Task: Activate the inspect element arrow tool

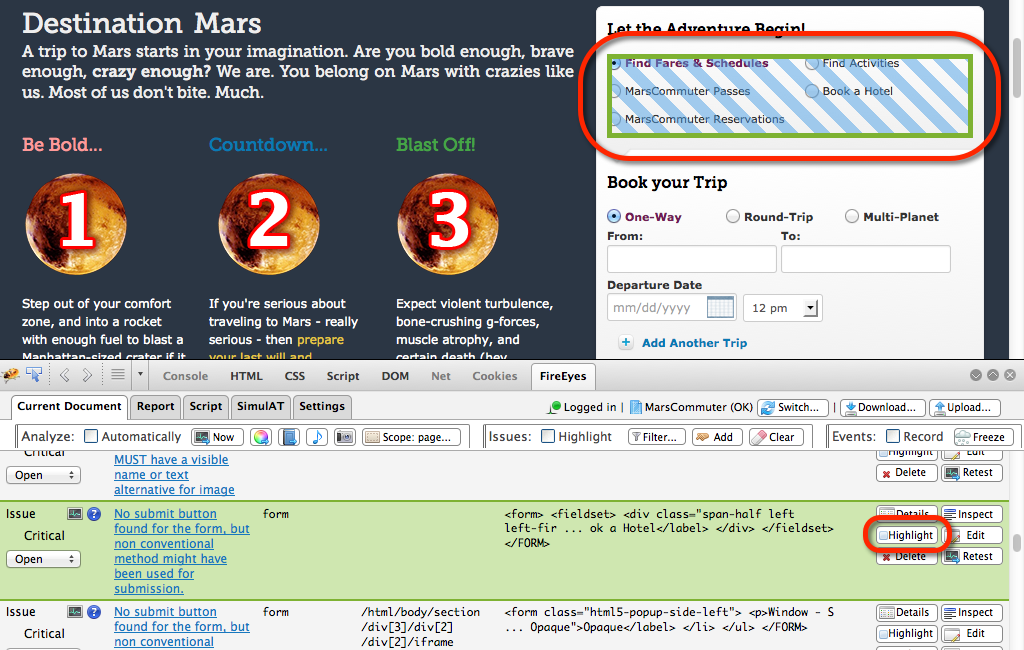Action: point(34,374)
